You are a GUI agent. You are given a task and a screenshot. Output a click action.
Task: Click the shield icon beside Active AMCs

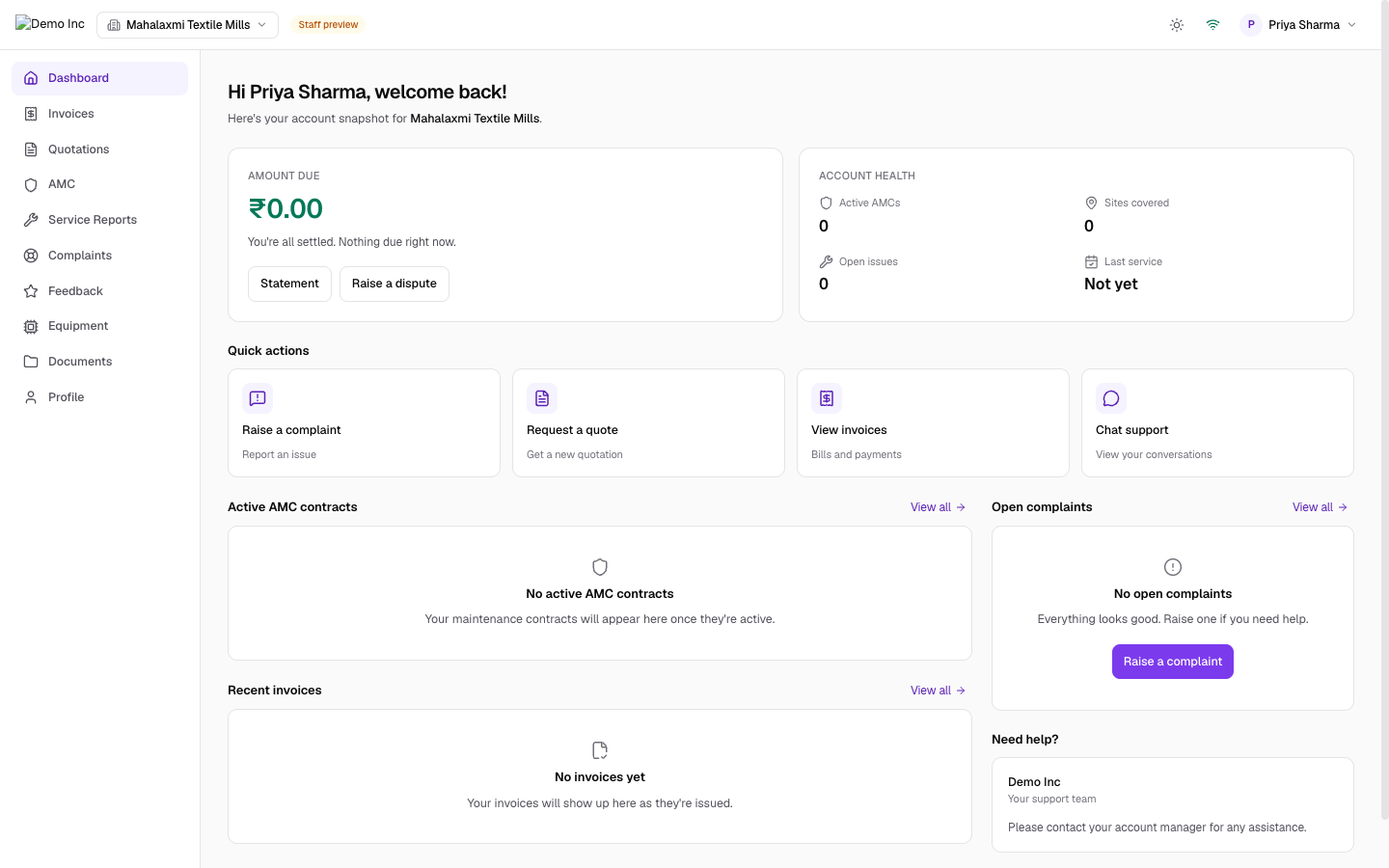[x=826, y=203]
